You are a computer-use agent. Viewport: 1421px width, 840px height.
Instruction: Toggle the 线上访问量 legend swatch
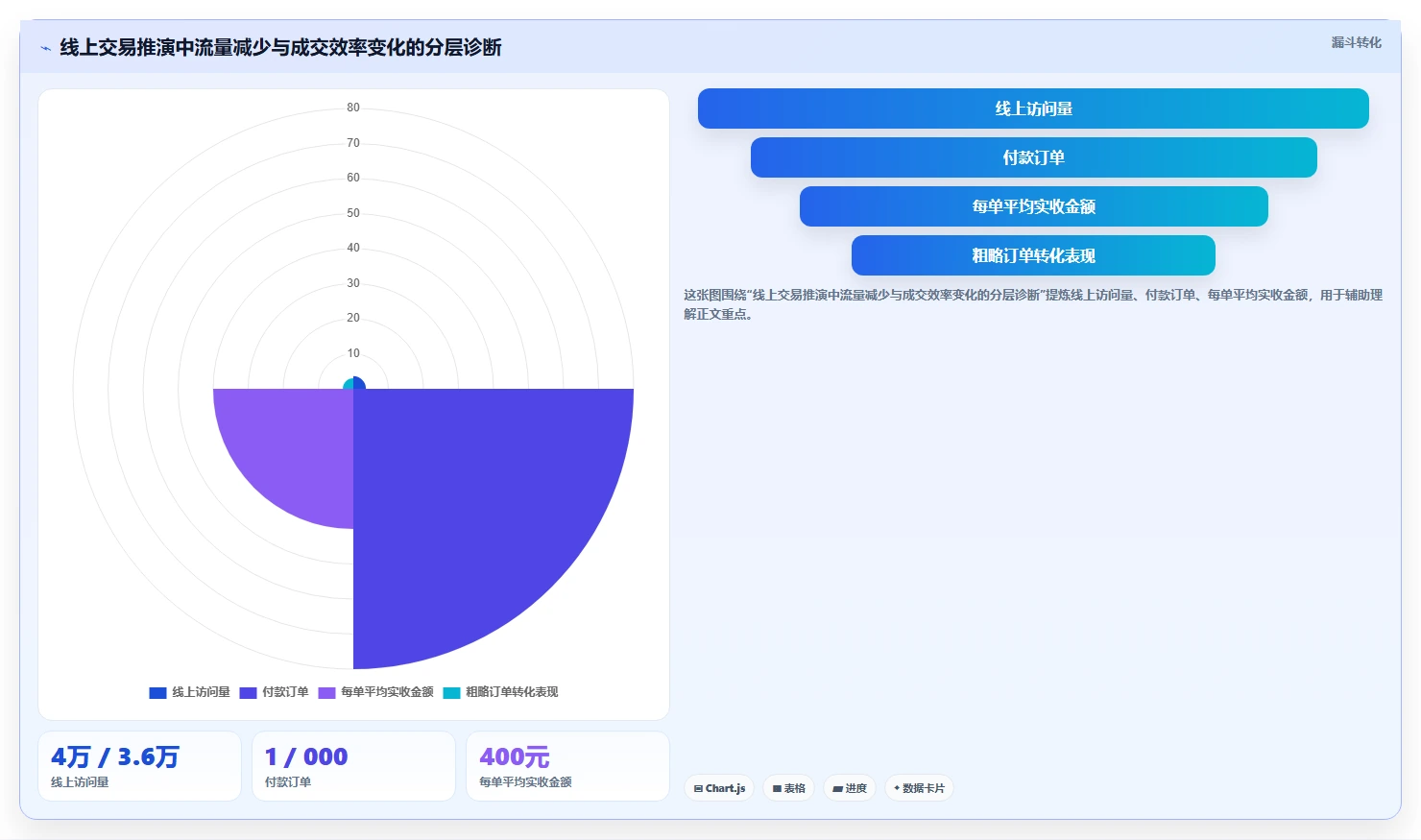[x=158, y=692]
